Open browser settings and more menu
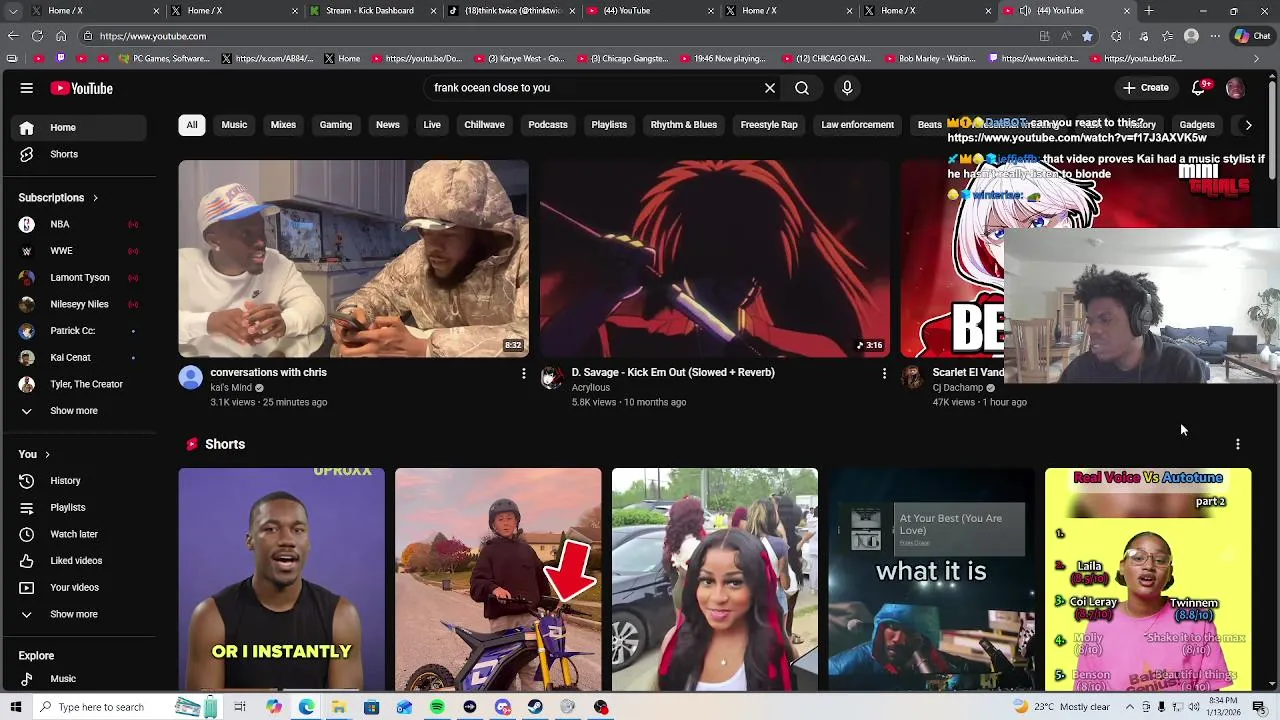The height and width of the screenshot is (720, 1280). 1215,36
